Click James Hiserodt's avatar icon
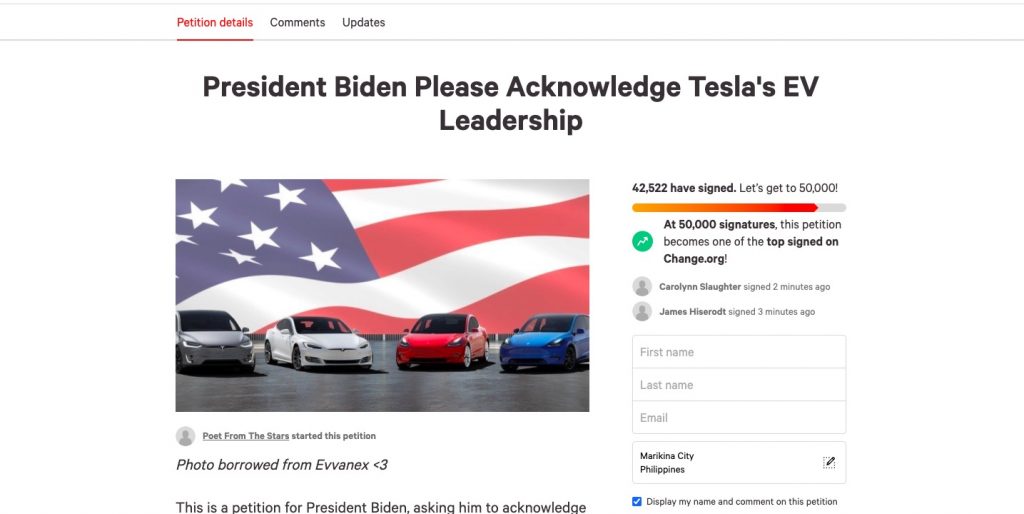 (642, 312)
